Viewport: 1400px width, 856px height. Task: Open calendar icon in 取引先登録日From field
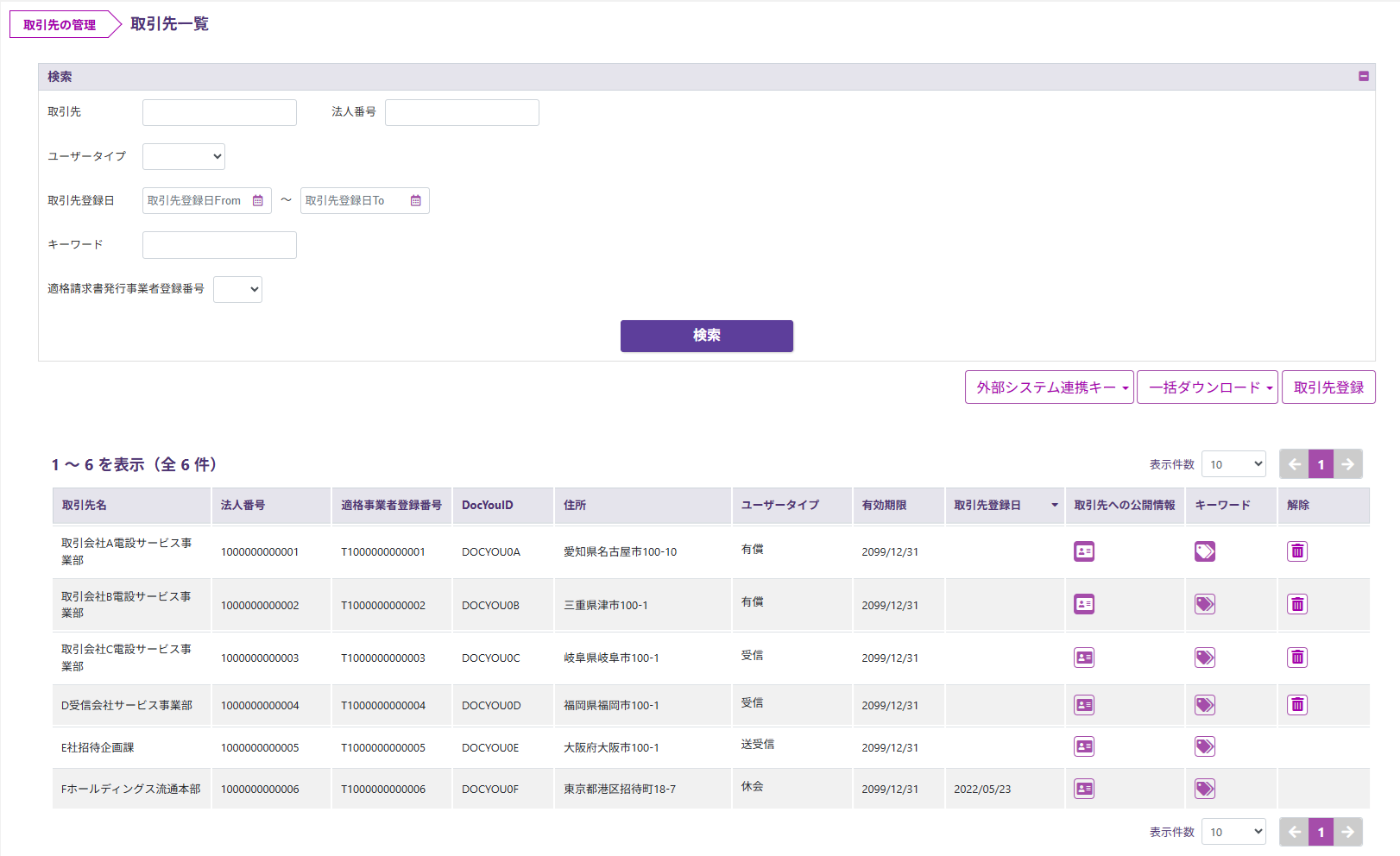point(258,201)
